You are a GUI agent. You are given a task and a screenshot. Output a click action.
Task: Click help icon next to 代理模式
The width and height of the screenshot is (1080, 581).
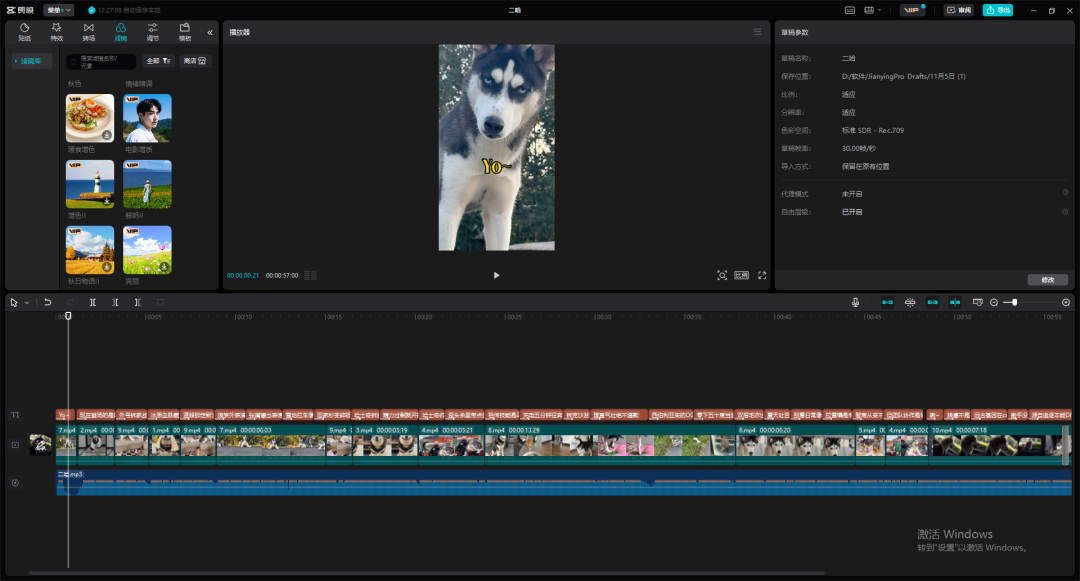(1065, 193)
